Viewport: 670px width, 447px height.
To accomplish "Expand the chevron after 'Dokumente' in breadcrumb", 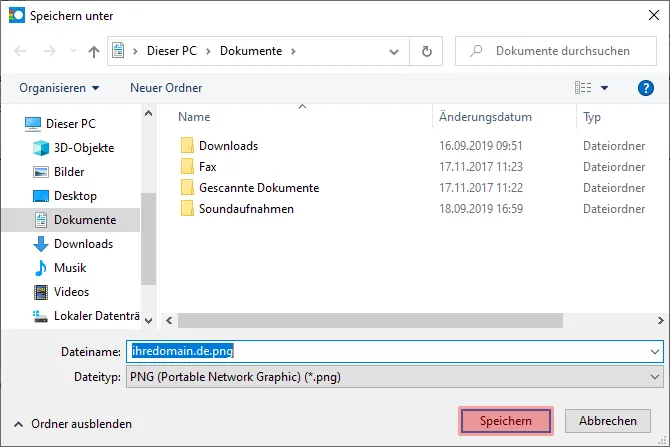I will (x=293, y=51).
